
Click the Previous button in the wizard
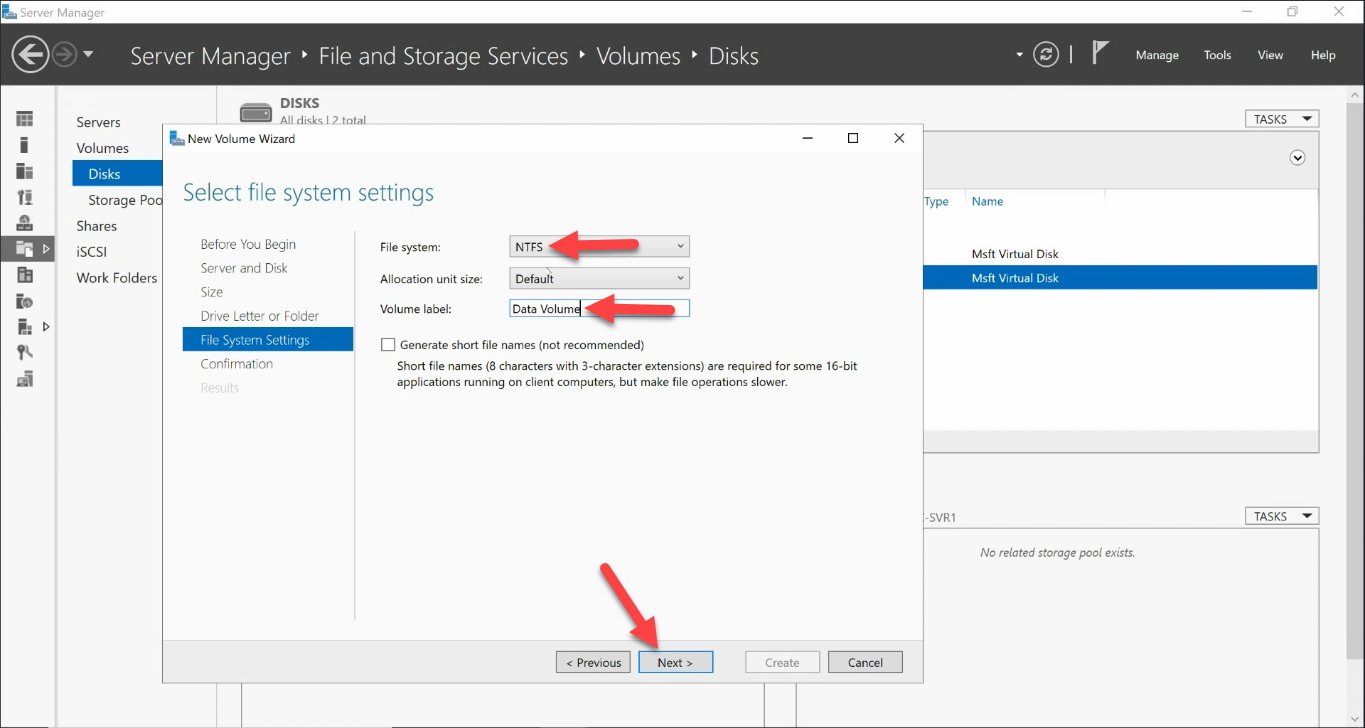tap(593, 662)
